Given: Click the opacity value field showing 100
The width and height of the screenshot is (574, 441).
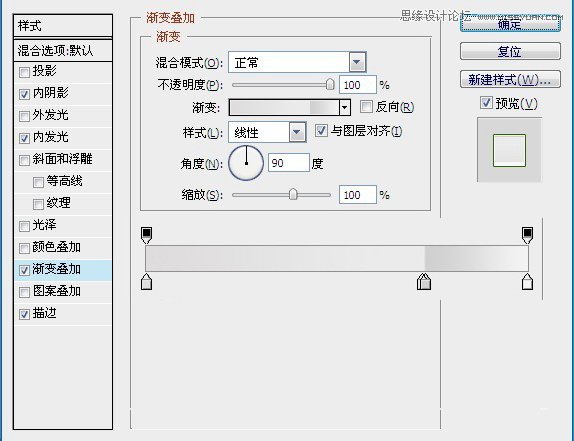Looking at the screenshot, I should pos(358,85).
